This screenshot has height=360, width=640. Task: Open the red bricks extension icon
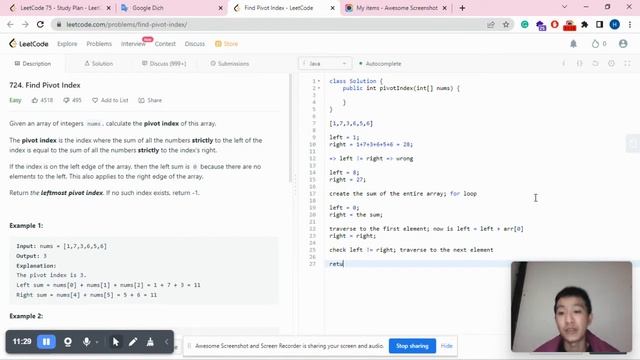tap(569, 25)
